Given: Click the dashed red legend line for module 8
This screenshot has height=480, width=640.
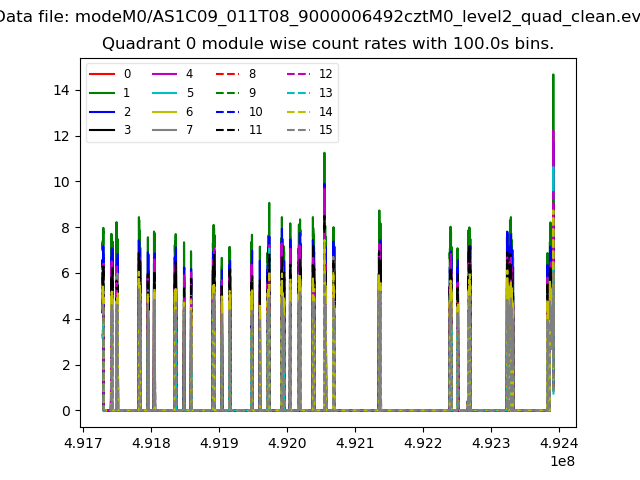Looking at the screenshot, I should coord(229,74).
